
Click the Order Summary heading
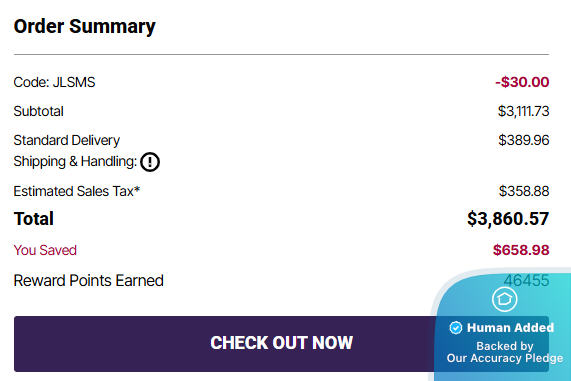[84, 27]
